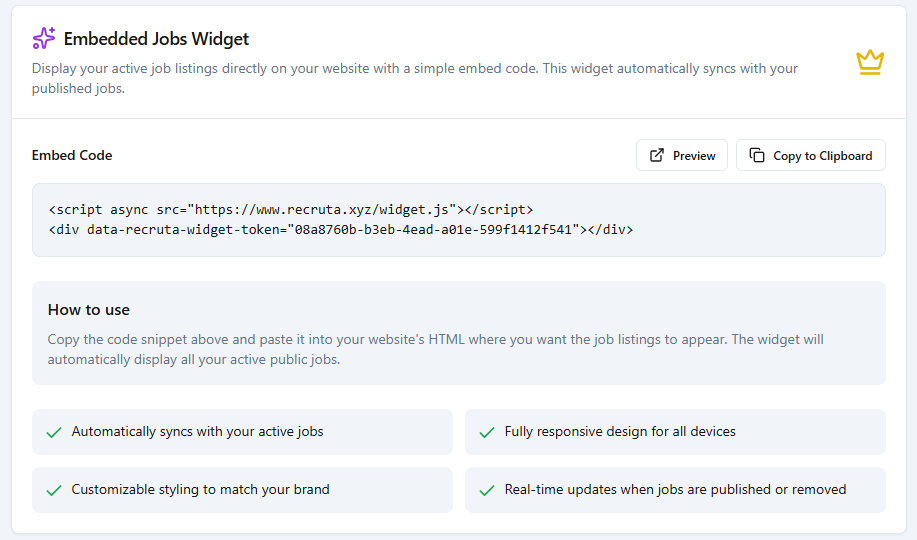Viewport: 917px width, 540px height.
Task: Click the checkmark next to Customizable styling
Action: (x=54, y=490)
